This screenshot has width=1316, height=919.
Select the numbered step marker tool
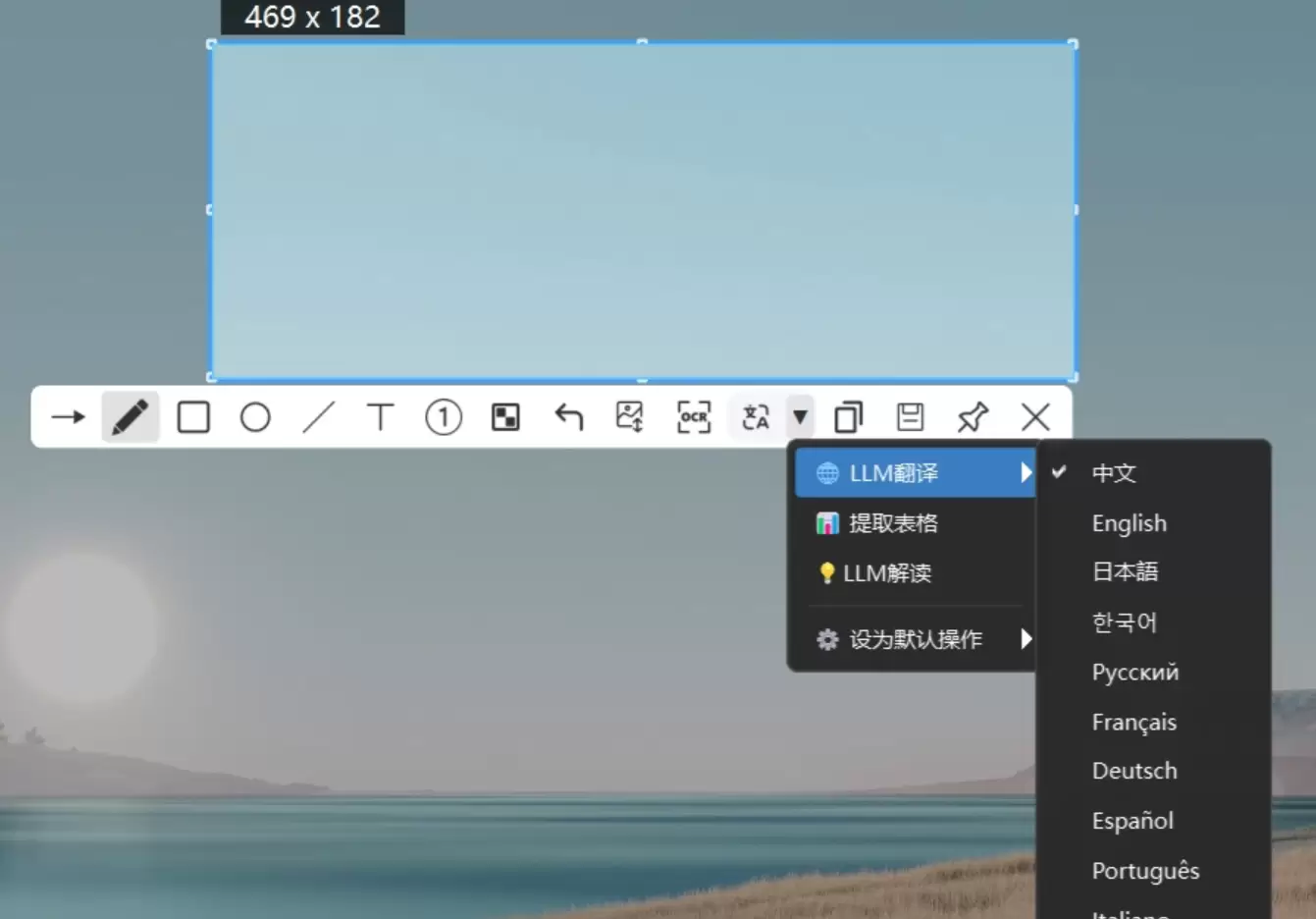pyautogui.click(x=443, y=416)
